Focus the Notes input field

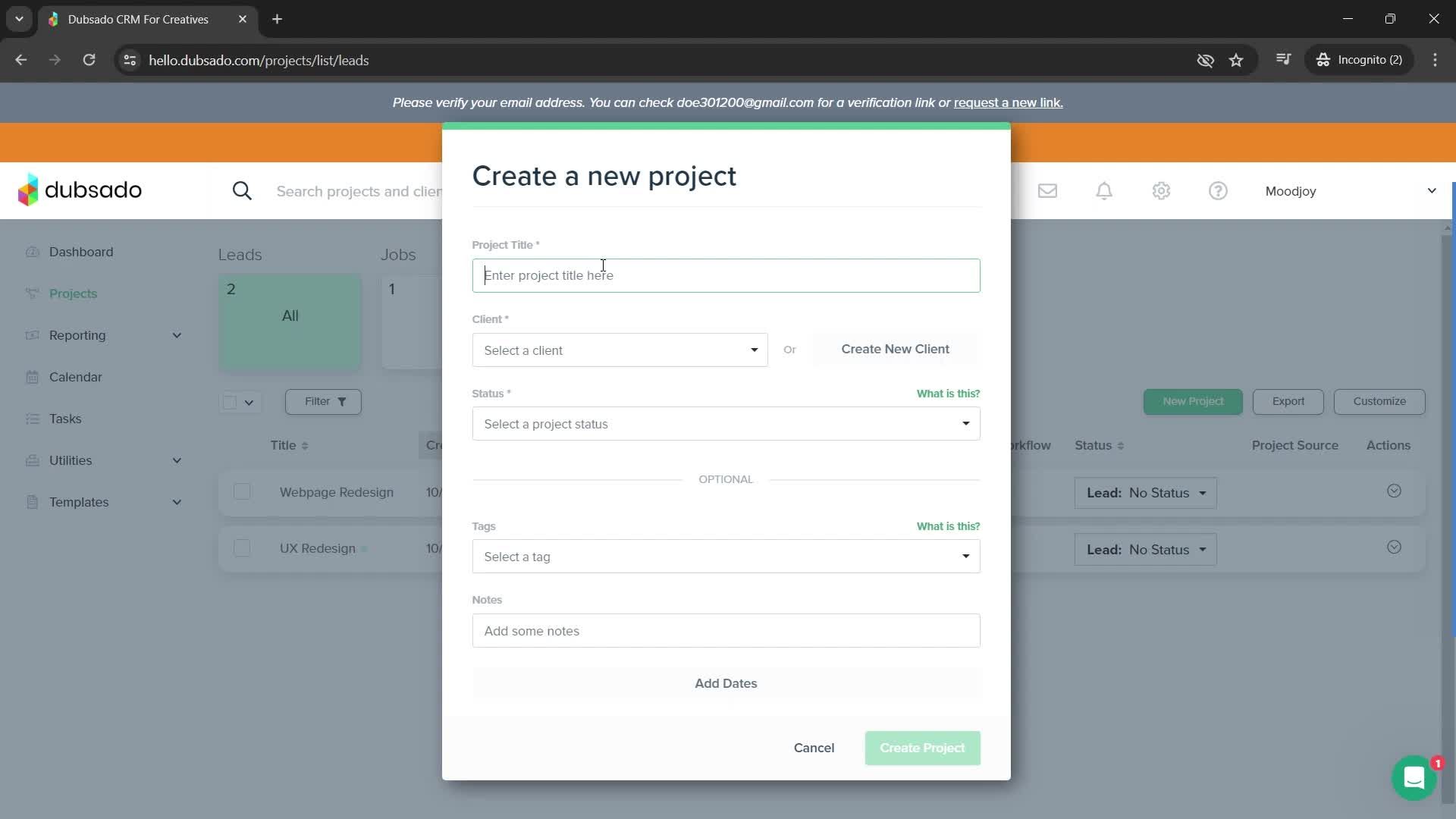coord(726,630)
